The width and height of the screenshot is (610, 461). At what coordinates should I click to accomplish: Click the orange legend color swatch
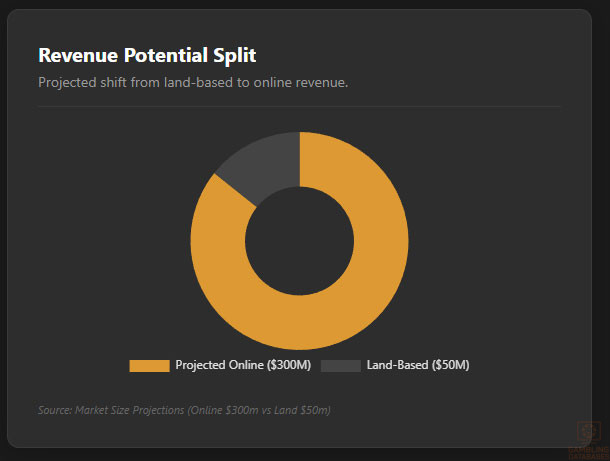(x=149, y=366)
